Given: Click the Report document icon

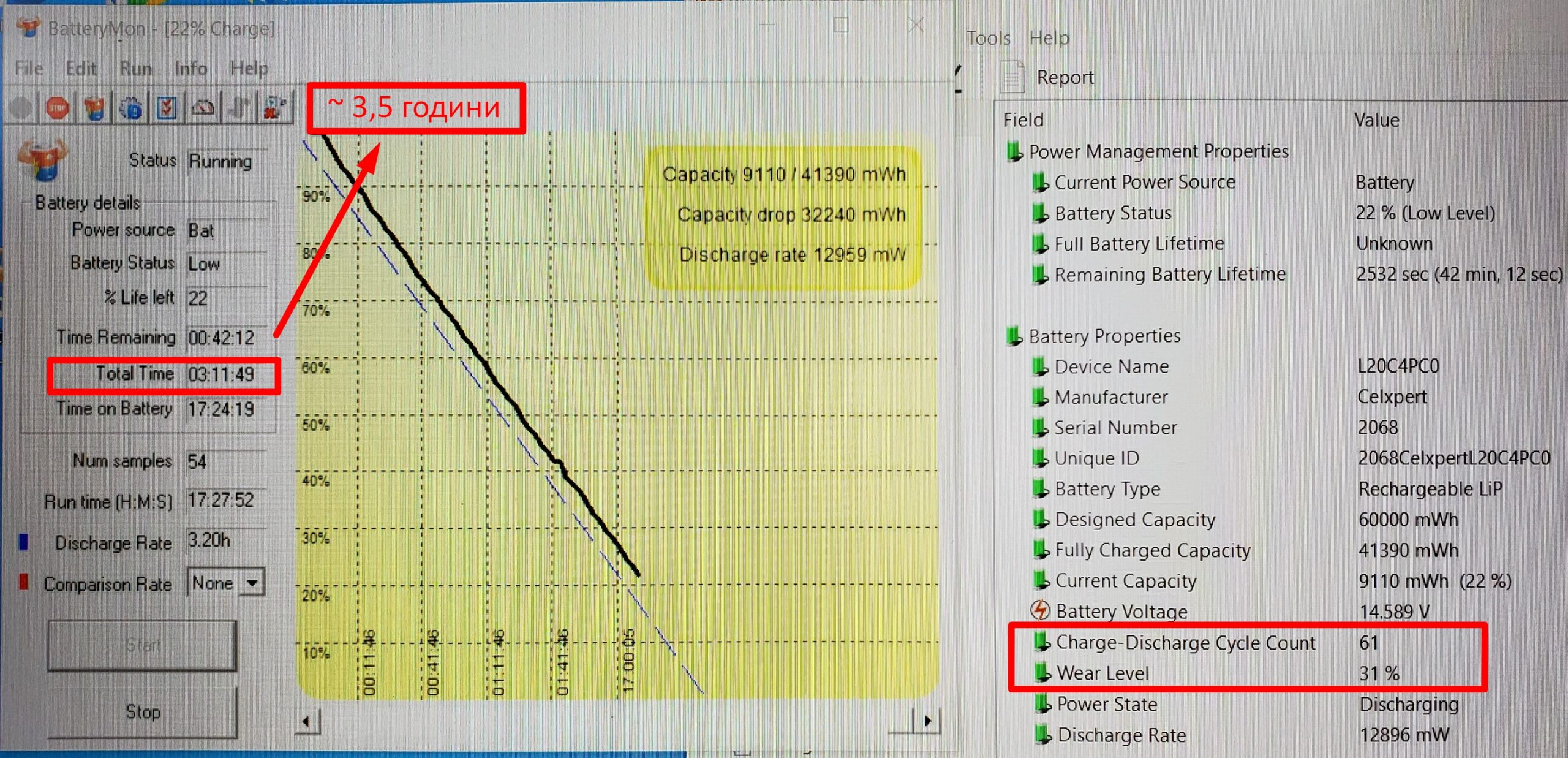Looking at the screenshot, I should point(1012,78).
